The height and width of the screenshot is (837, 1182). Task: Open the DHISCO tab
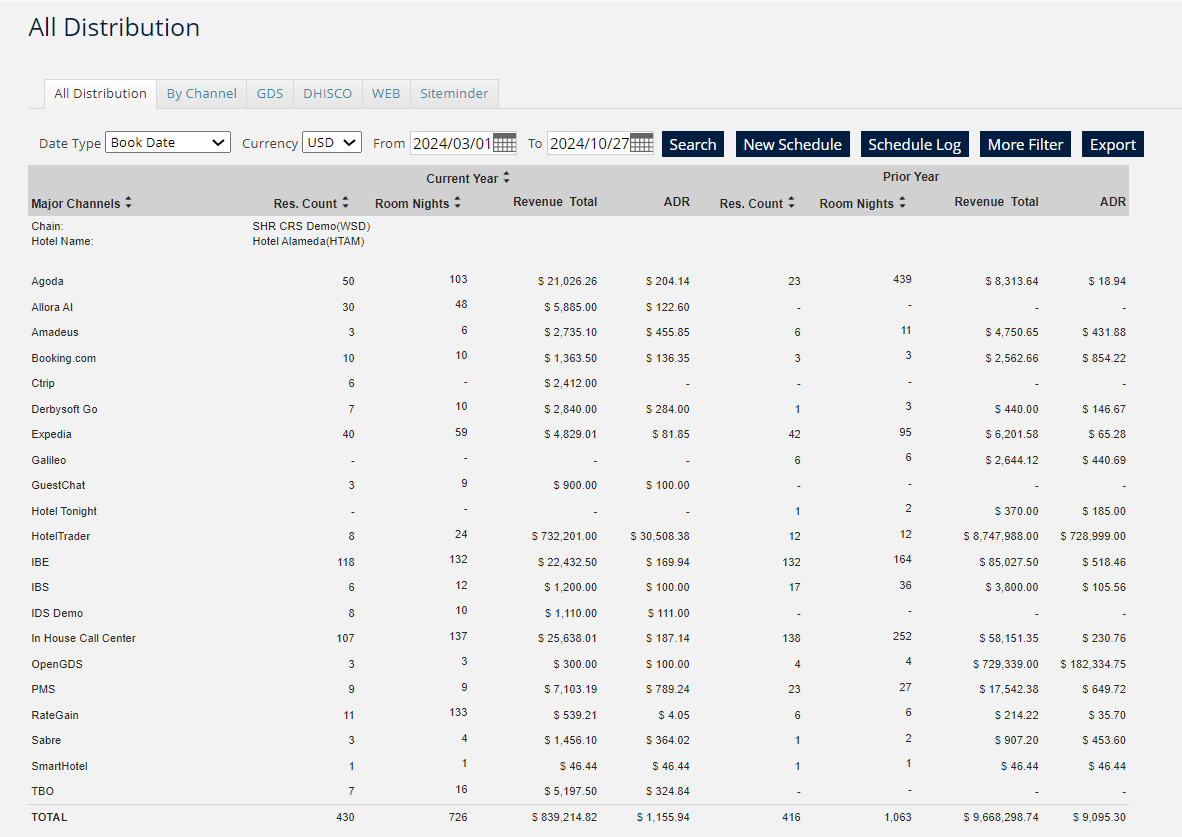pos(327,94)
